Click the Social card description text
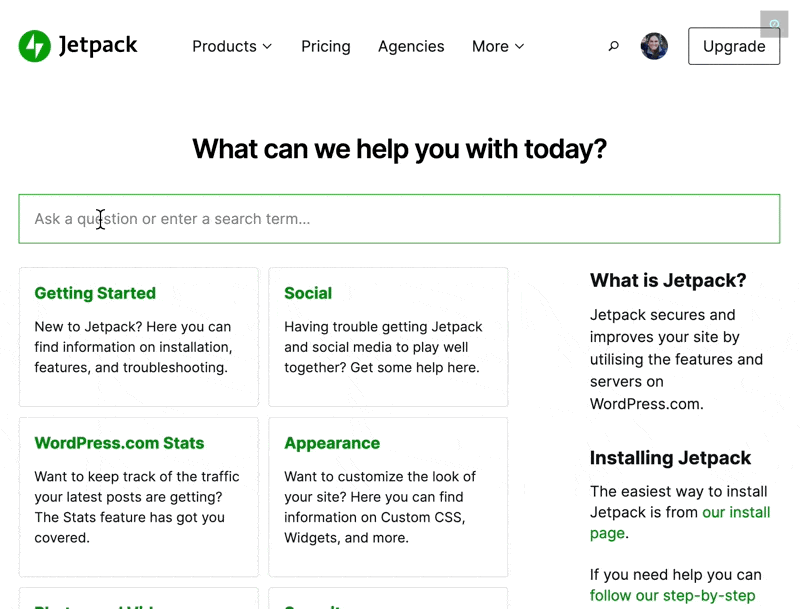 [383, 347]
